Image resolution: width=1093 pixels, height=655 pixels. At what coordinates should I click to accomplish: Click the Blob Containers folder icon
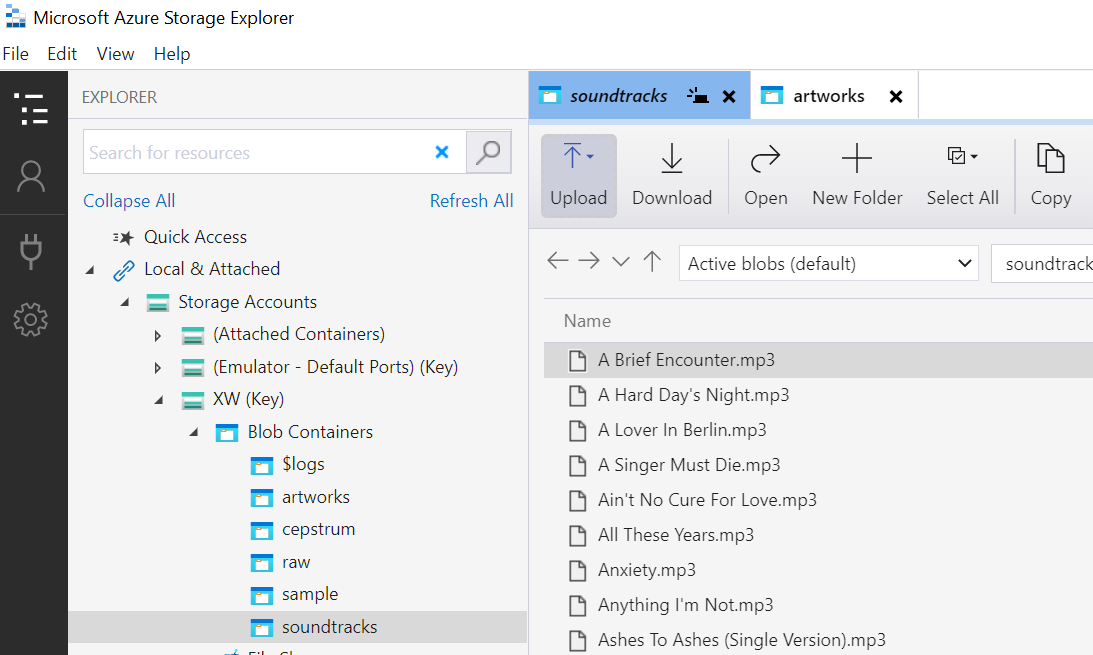(x=227, y=433)
